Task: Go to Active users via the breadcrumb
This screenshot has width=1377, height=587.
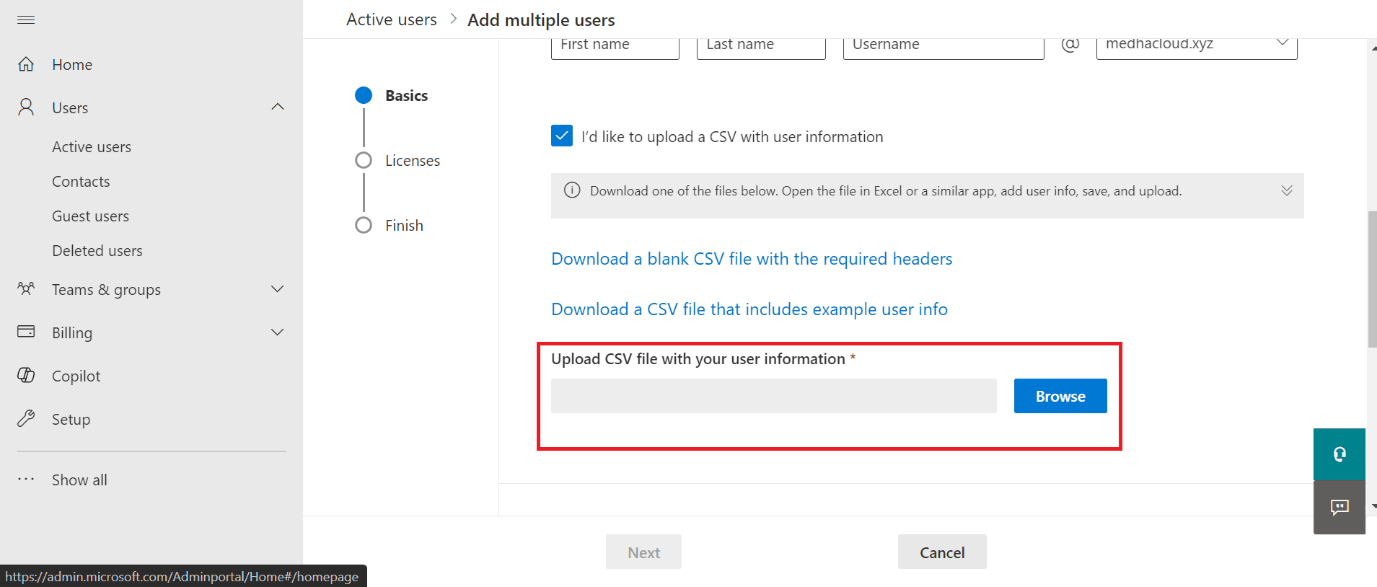Action: (x=391, y=18)
